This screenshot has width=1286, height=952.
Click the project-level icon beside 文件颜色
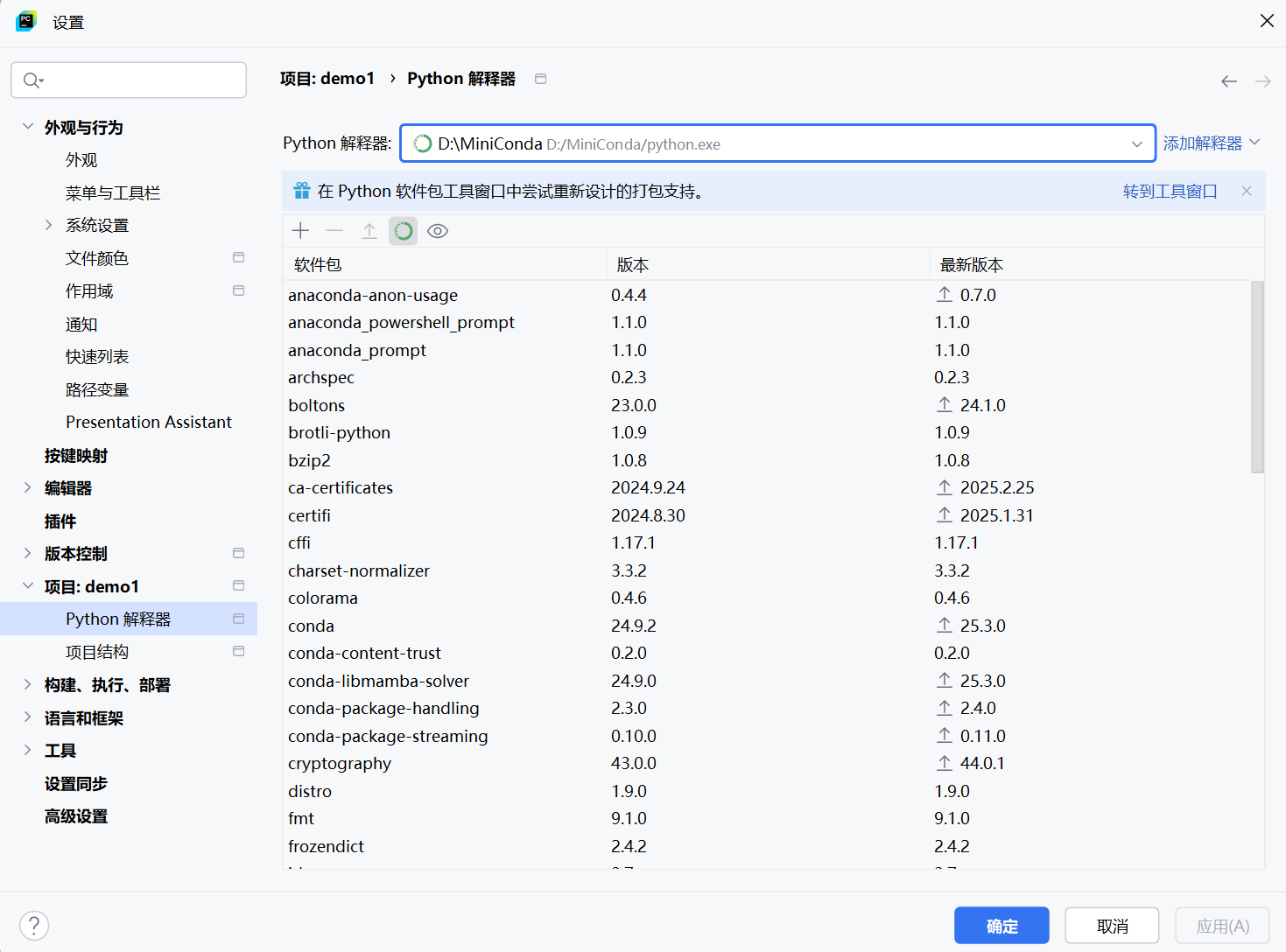coord(238,257)
